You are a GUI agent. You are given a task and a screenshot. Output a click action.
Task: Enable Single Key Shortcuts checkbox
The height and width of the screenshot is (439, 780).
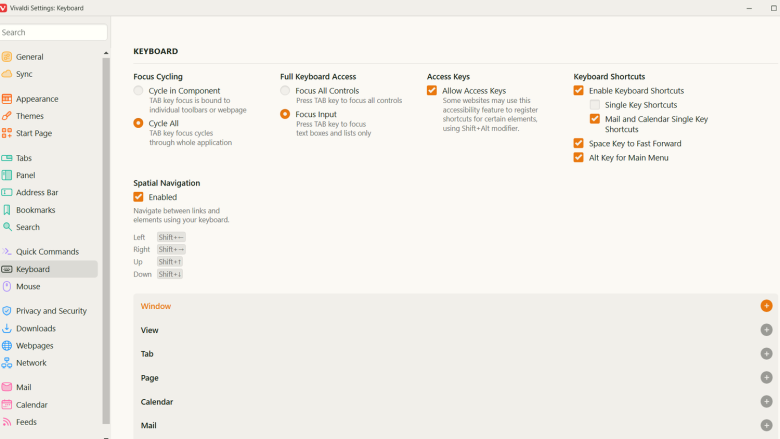click(595, 105)
